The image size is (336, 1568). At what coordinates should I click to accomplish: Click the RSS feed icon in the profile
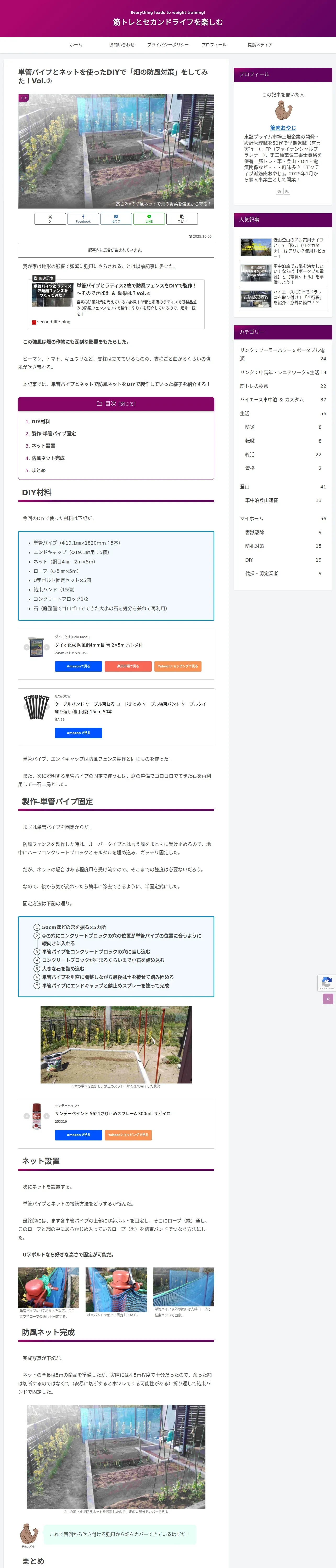287,191
